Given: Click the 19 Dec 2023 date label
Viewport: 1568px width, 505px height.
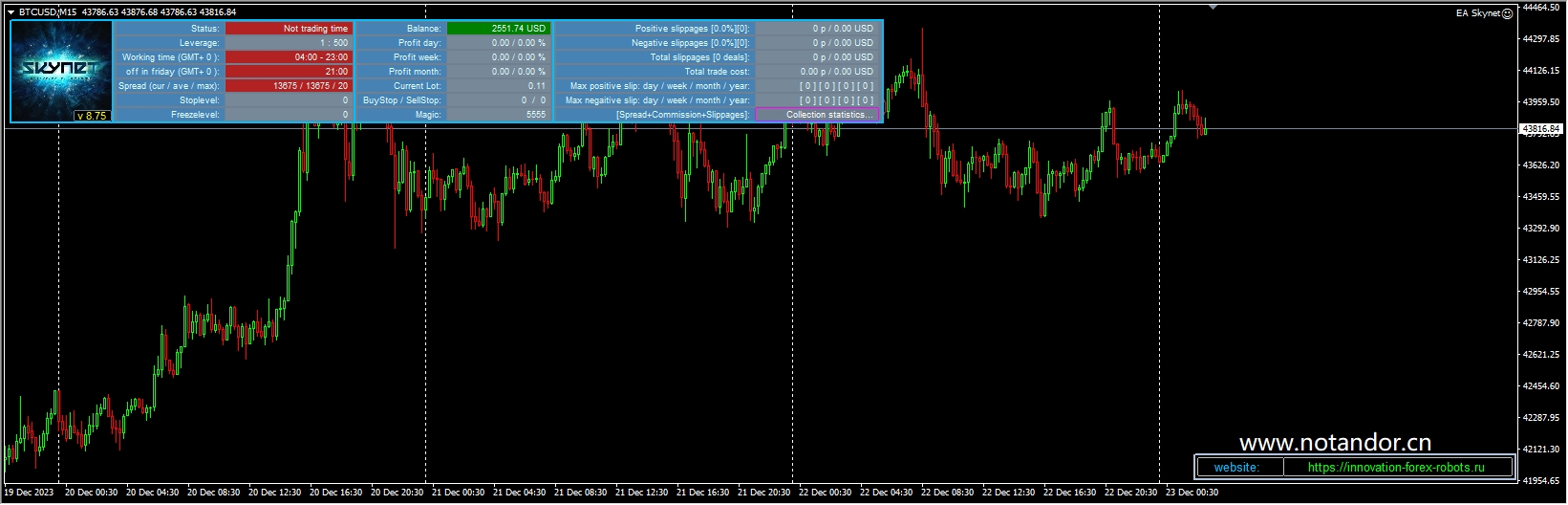Looking at the screenshot, I should (x=29, y=493).
